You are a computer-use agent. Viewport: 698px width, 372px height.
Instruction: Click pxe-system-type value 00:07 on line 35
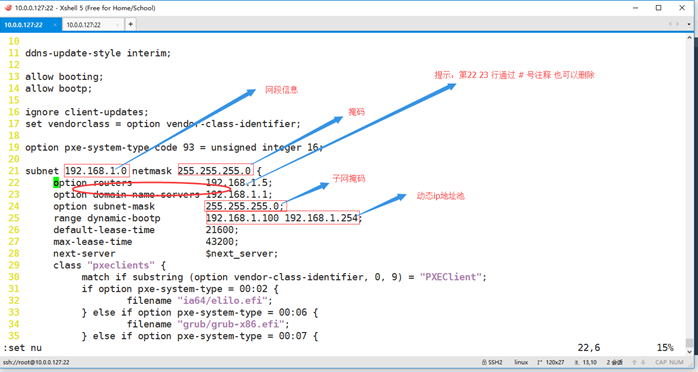[x=292, y=336]
